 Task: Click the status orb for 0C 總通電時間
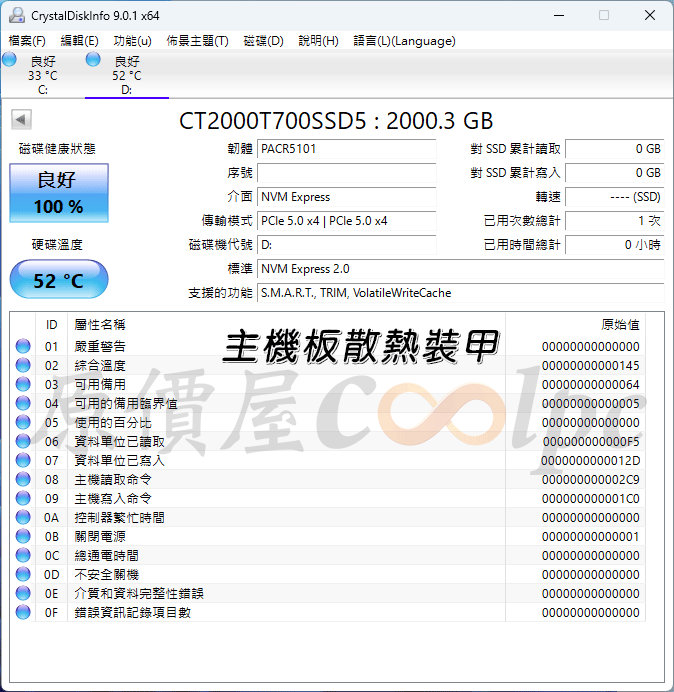pos(23,555)
